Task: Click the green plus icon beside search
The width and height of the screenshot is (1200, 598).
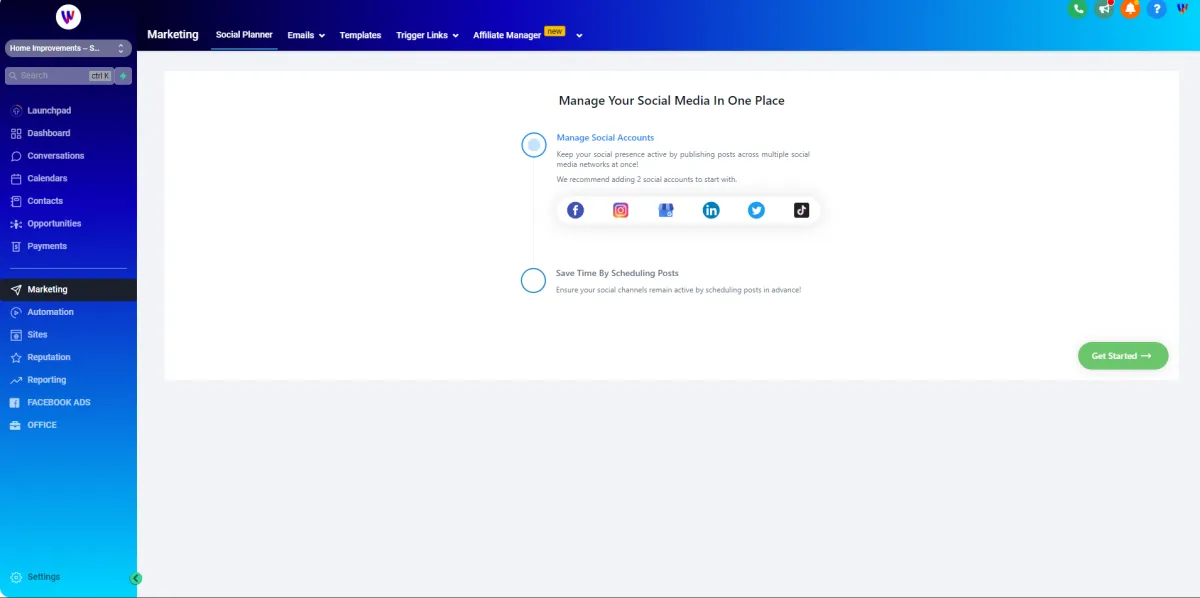Action: click(123, 75)
